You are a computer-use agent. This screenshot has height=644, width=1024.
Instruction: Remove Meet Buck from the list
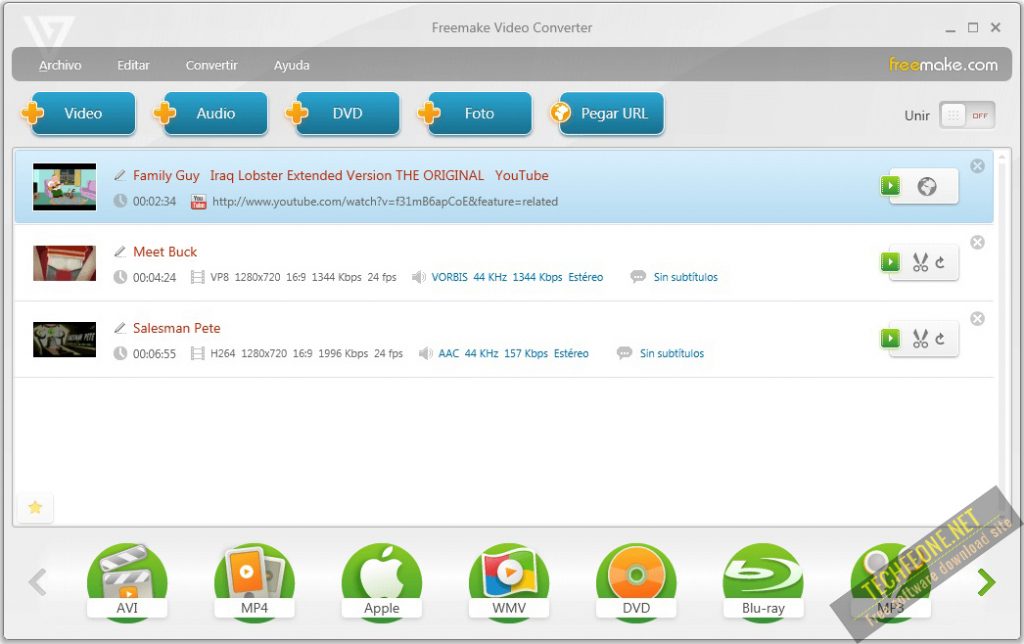point(977,242)
